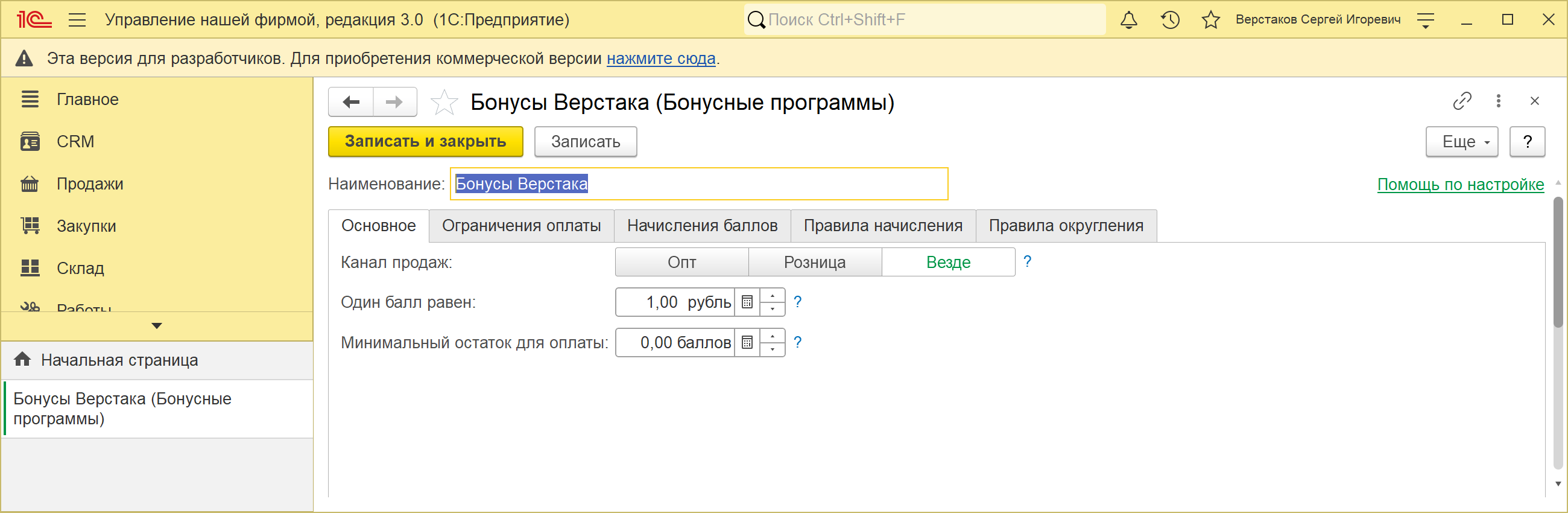1568x513 pixels.
Task: Show hint for Один балл равен
Action: 797,302
